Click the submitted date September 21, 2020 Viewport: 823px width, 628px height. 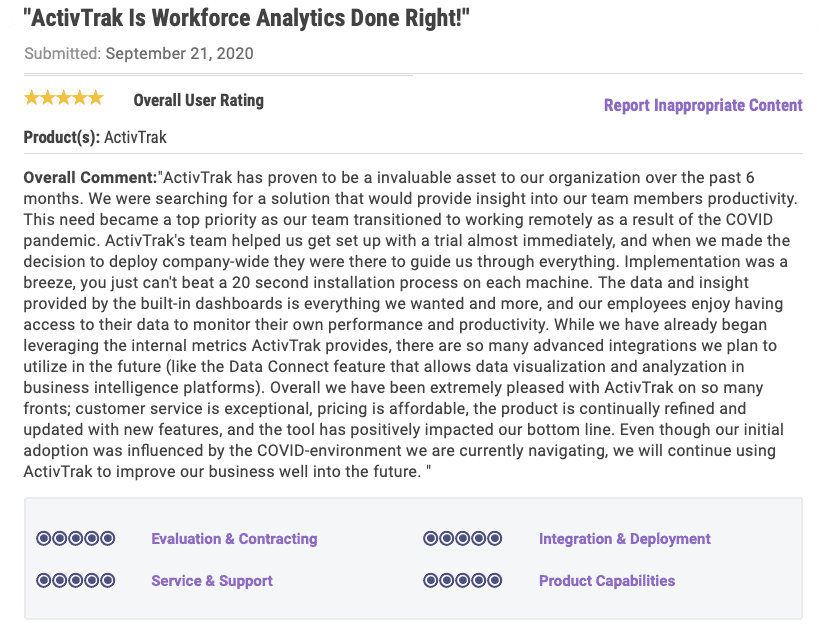point(179,53)
